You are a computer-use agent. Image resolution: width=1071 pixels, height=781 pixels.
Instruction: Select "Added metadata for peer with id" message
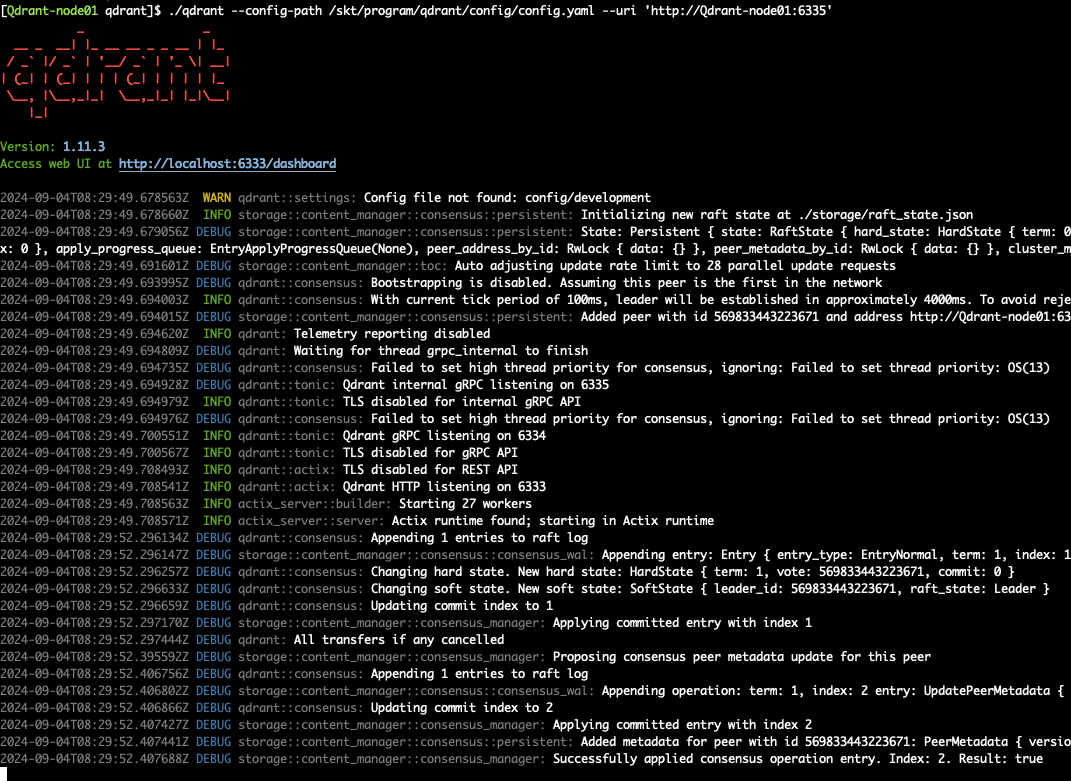pyautogui.click(x=825, y=742)
